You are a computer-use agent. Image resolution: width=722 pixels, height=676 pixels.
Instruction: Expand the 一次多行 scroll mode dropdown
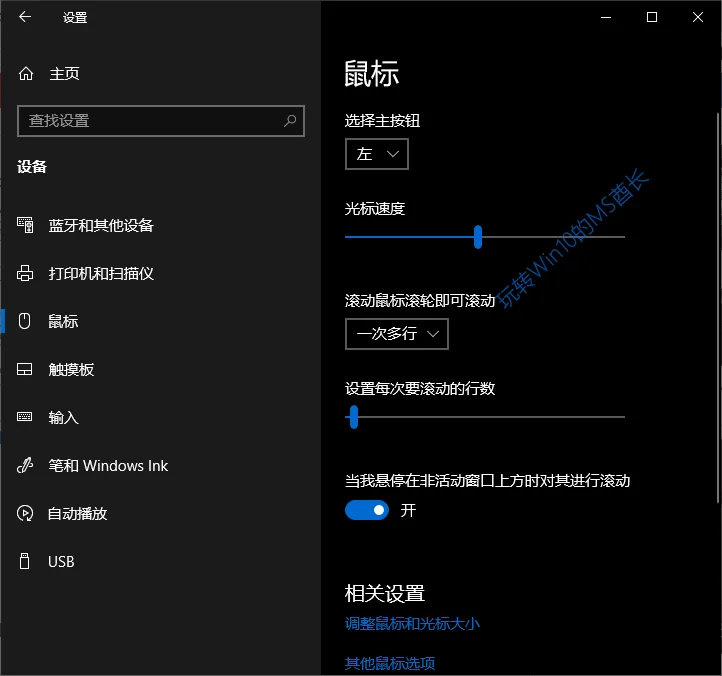coord(397,334)
